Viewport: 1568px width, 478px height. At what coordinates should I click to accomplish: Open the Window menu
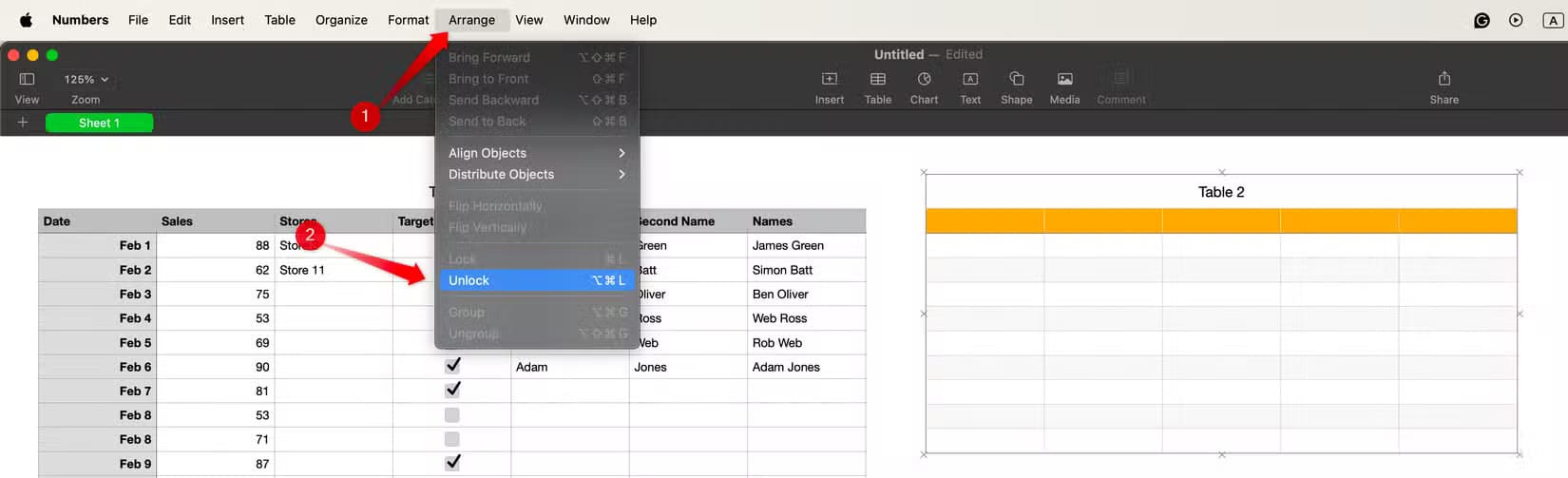point(586,20)
